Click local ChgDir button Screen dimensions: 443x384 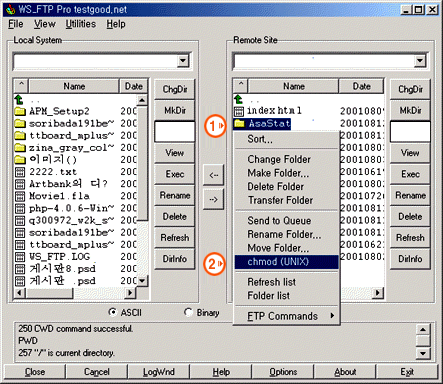click(x=175, y=89)
